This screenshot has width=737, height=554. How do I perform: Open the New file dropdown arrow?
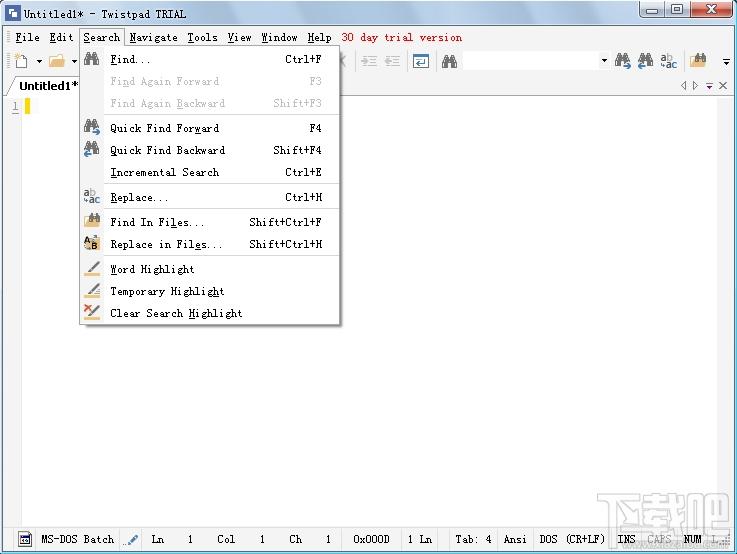pos(39,62)
